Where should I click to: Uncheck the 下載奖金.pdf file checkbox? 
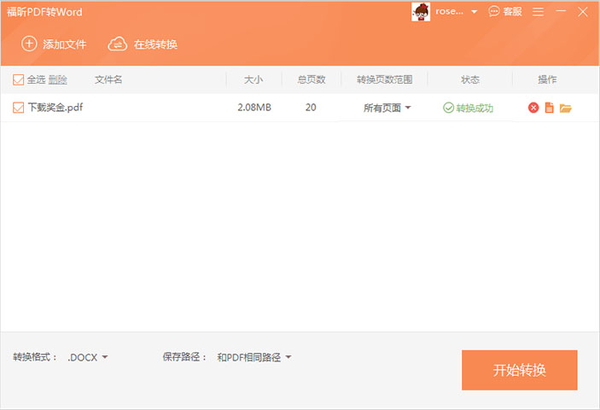tap(18, 108)
